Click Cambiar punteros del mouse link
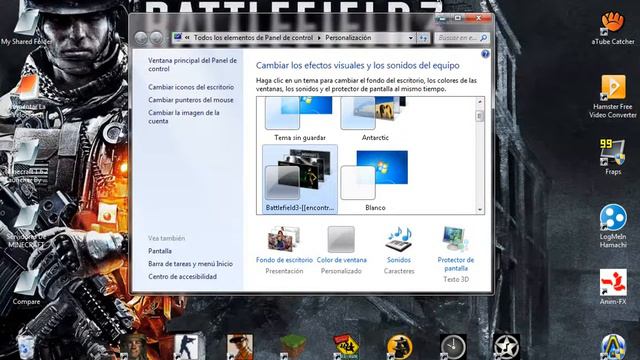 point(191,100)
